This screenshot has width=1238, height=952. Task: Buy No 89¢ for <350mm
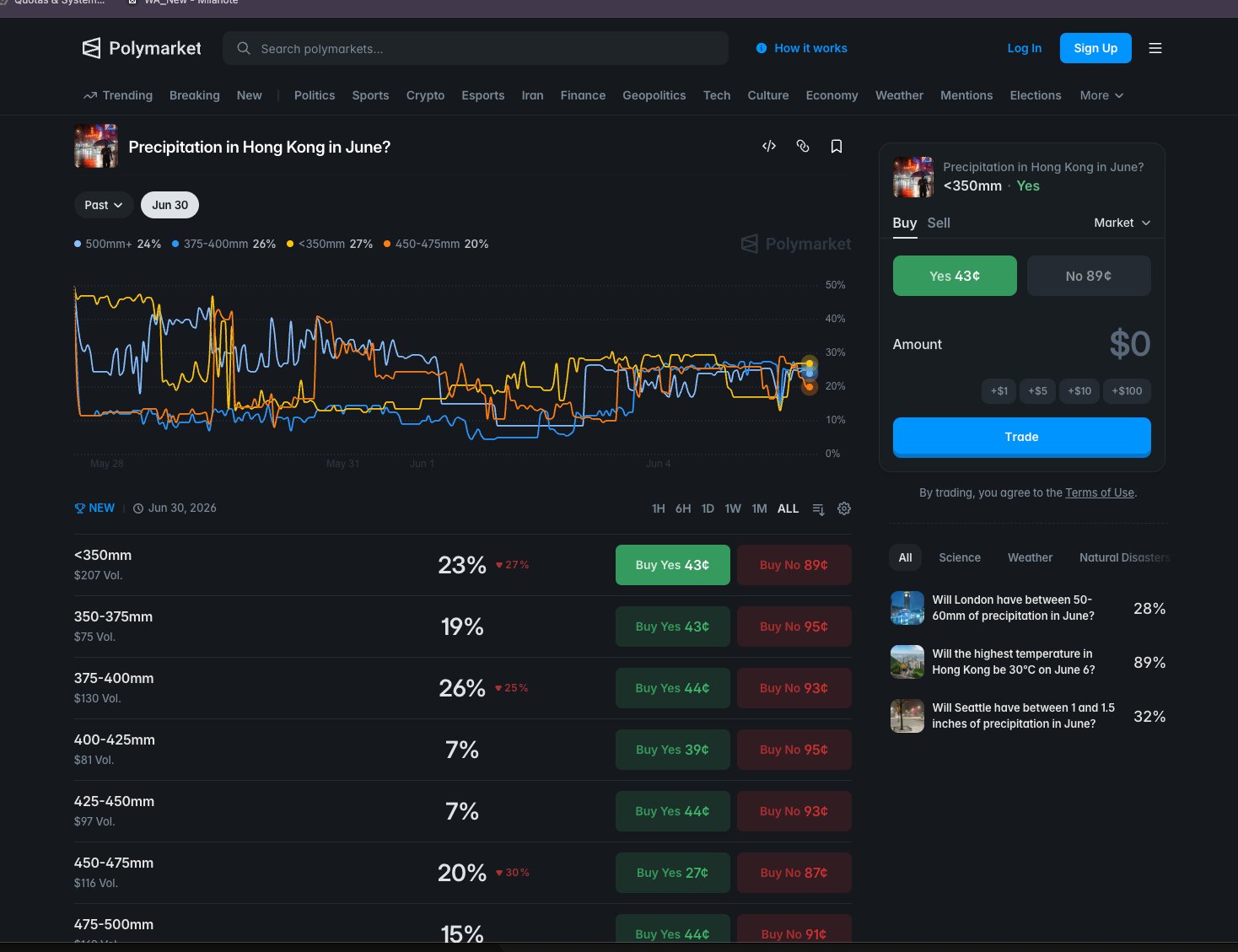tap(794, 565)
